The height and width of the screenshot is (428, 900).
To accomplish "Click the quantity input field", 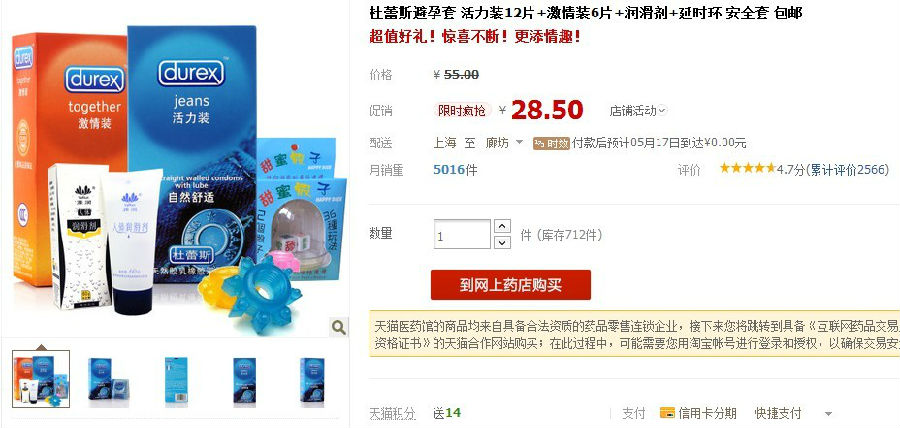I will coord(462,234).
